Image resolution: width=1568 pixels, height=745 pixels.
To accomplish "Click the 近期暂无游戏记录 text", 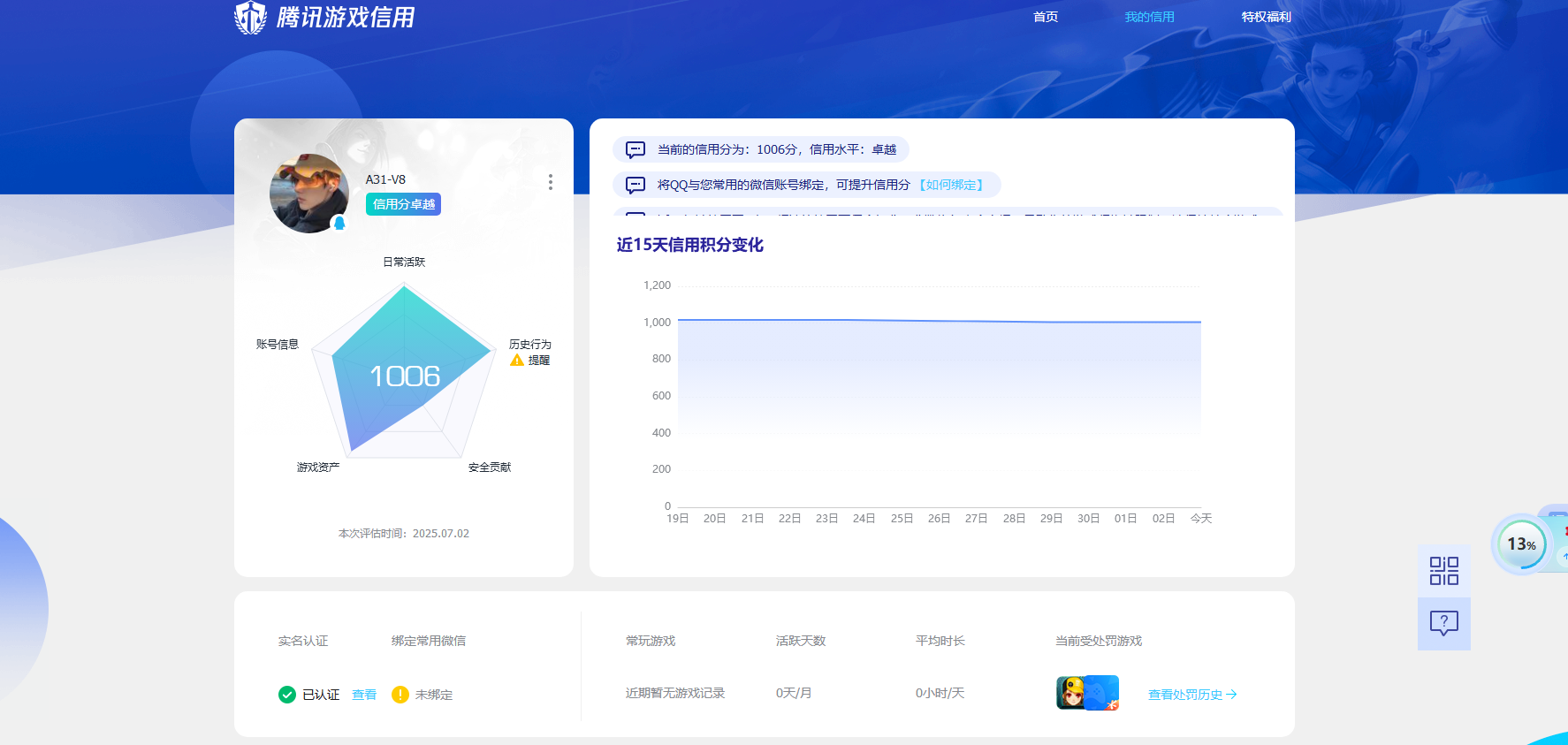I will [675, 693].
